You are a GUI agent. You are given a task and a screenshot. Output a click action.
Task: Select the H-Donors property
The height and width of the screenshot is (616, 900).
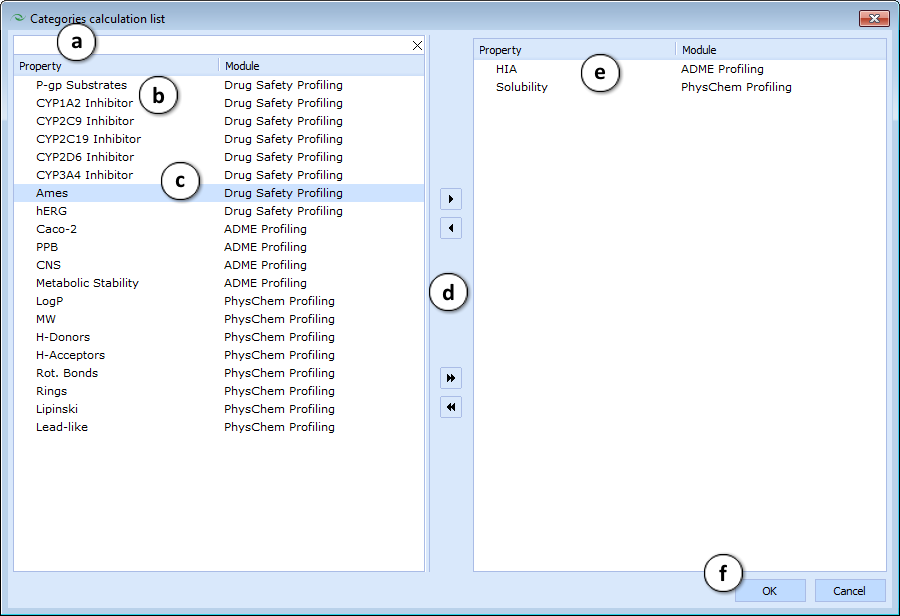click(219, 337)
